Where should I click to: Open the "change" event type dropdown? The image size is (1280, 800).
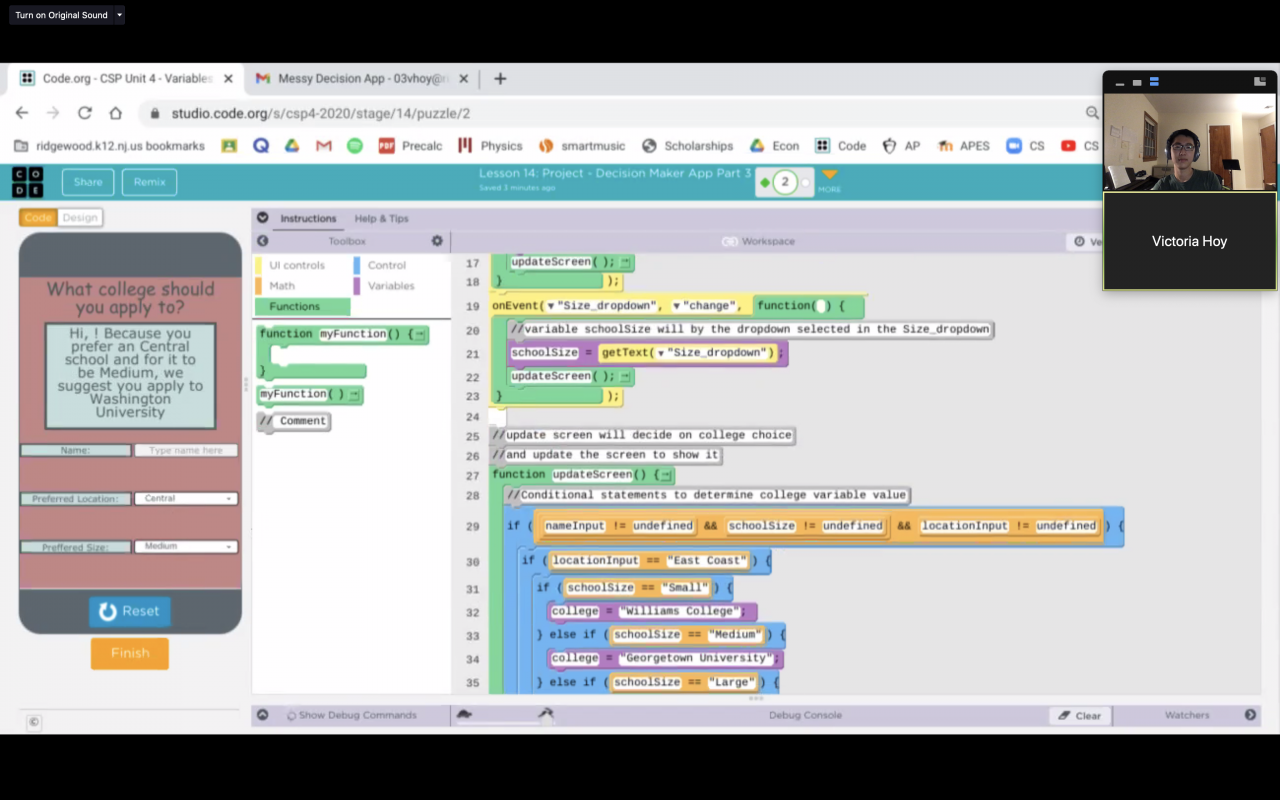pyautogui.click(x=677, y=306)
